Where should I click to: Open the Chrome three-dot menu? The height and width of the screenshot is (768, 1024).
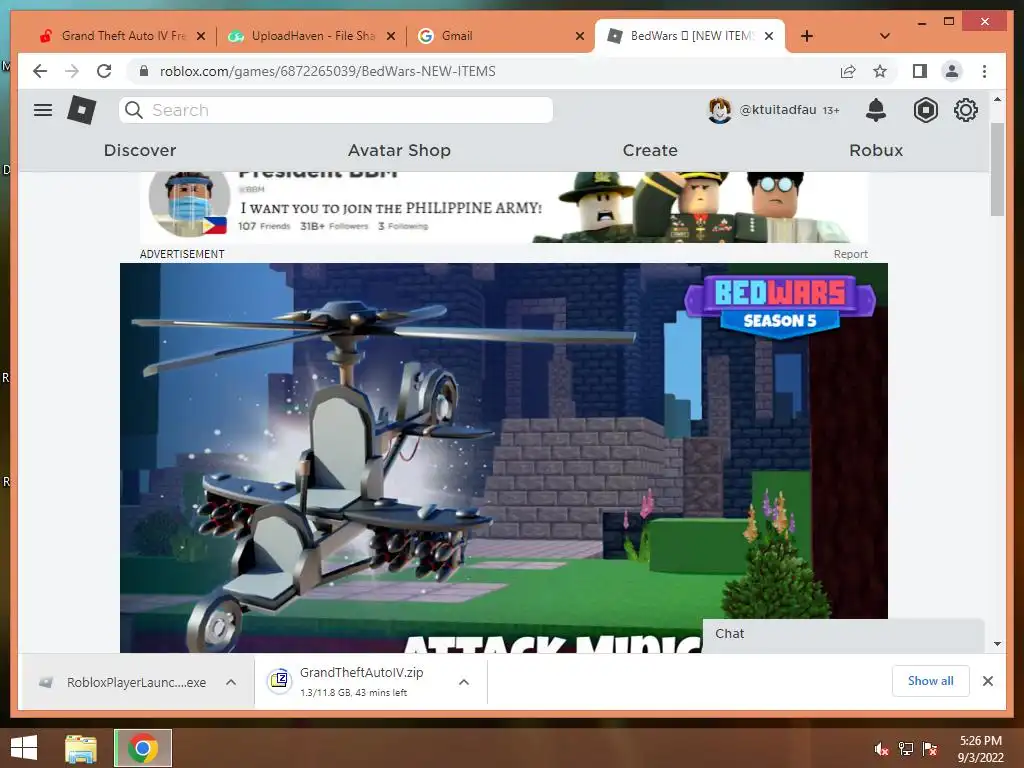[x=984, y=71]
